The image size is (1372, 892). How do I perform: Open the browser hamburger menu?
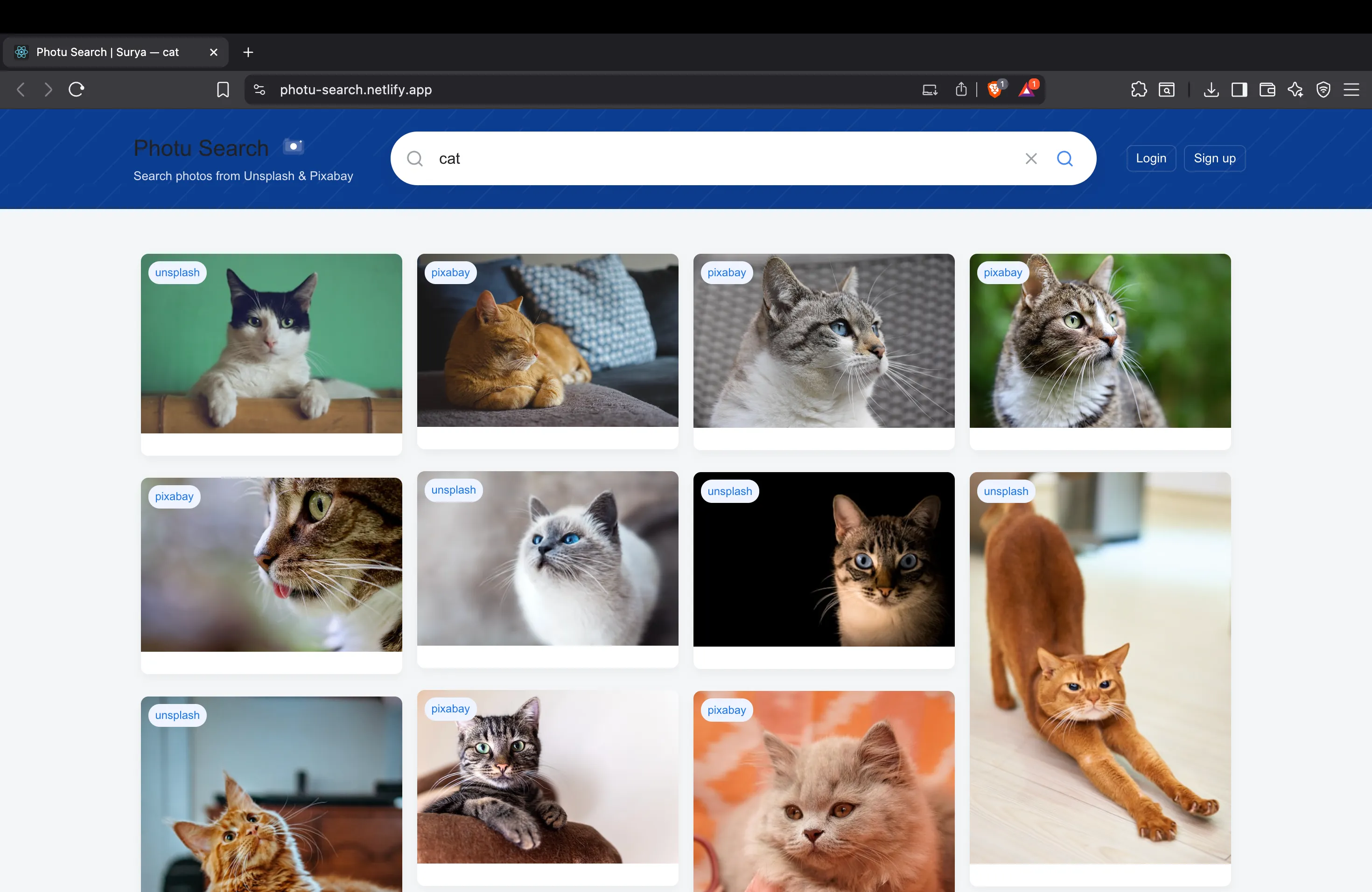(x=1351, y=89)
